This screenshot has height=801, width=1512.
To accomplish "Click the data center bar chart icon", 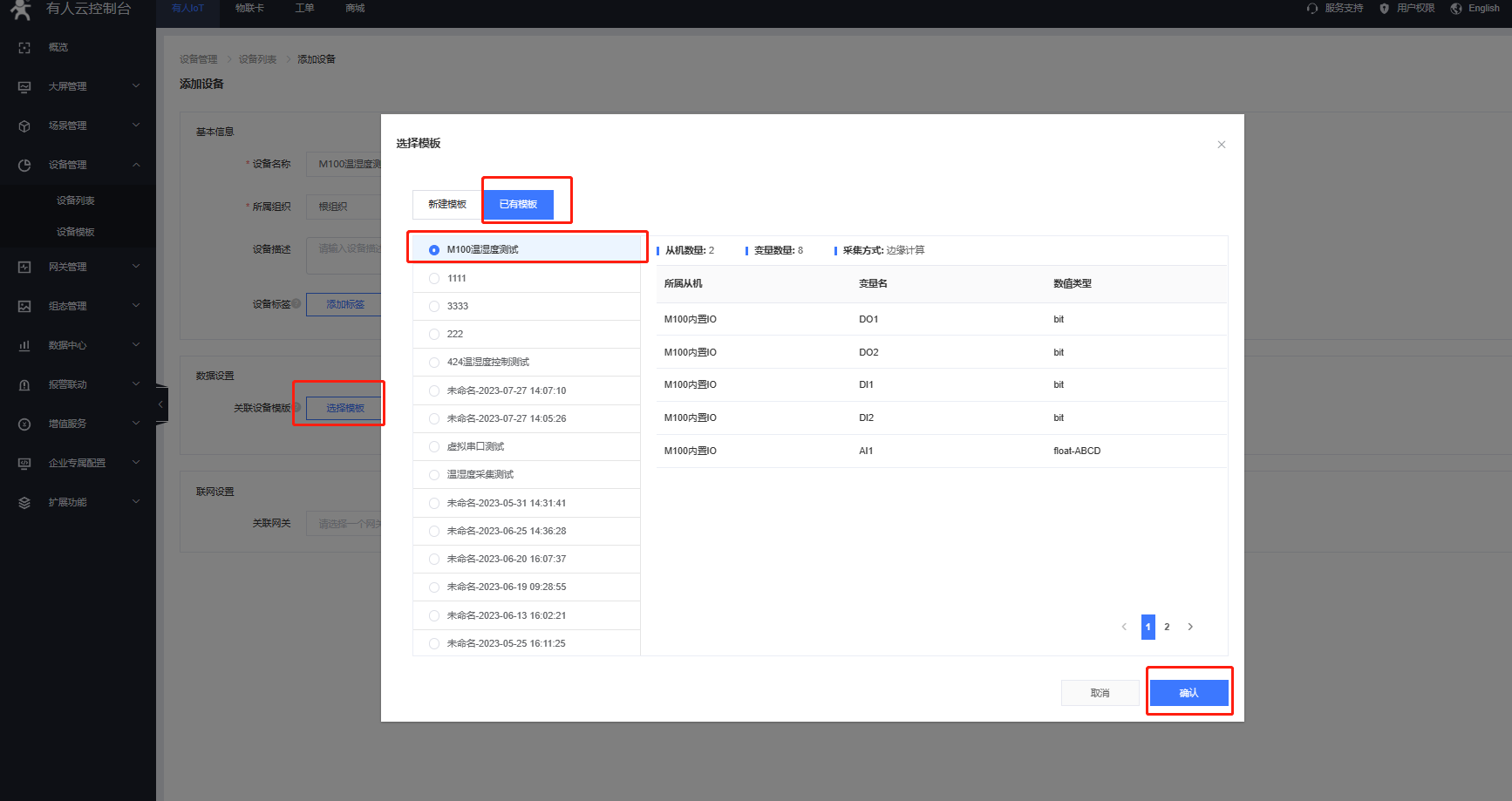I will pyautogui.click(x=24, y=346).
